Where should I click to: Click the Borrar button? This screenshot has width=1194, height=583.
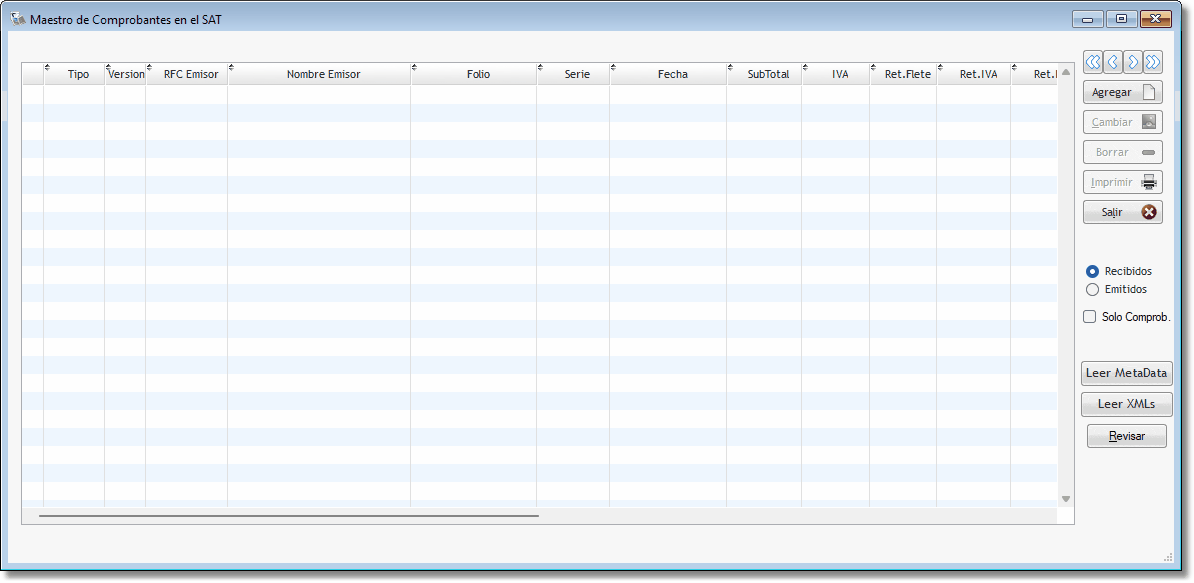coord(1122,152)
